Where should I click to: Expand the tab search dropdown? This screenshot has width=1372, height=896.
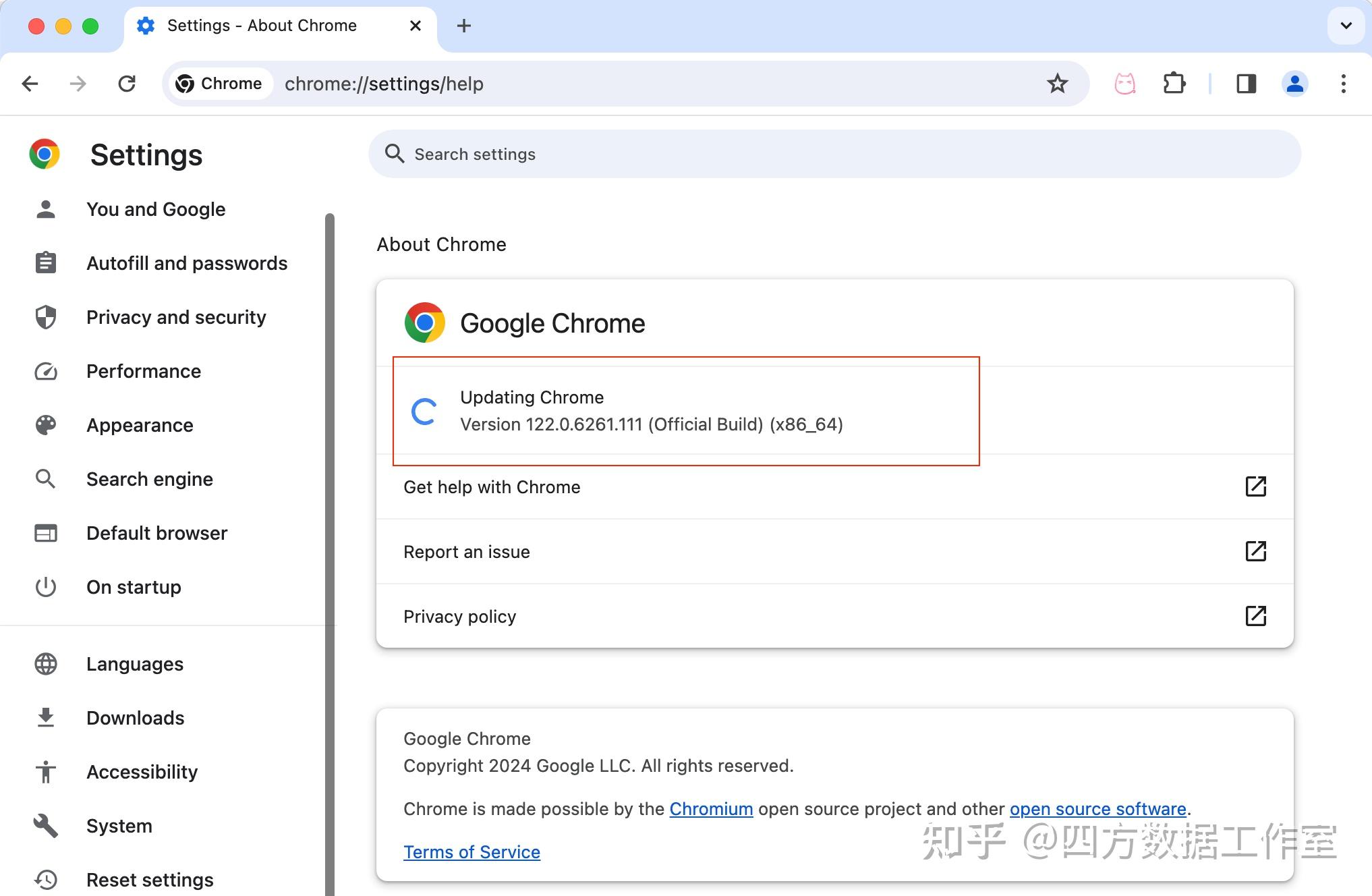coord(1346,26)
